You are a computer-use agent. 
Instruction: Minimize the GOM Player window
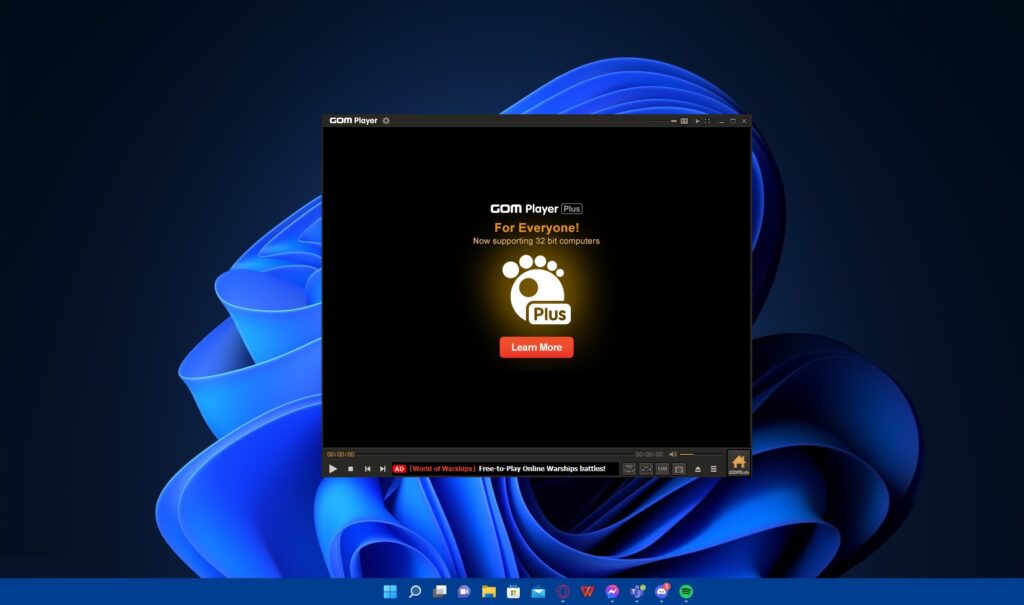pos(722,121)
